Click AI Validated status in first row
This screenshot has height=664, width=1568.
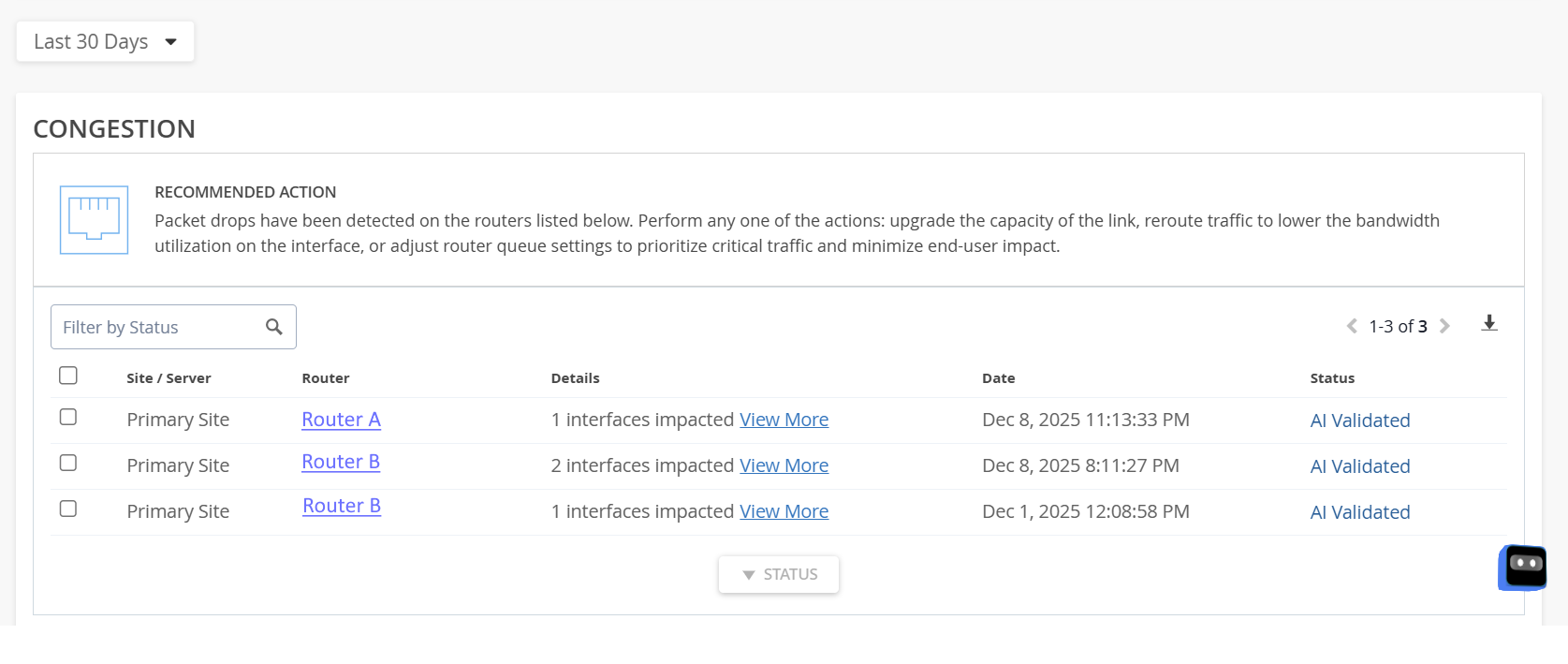1359,421
